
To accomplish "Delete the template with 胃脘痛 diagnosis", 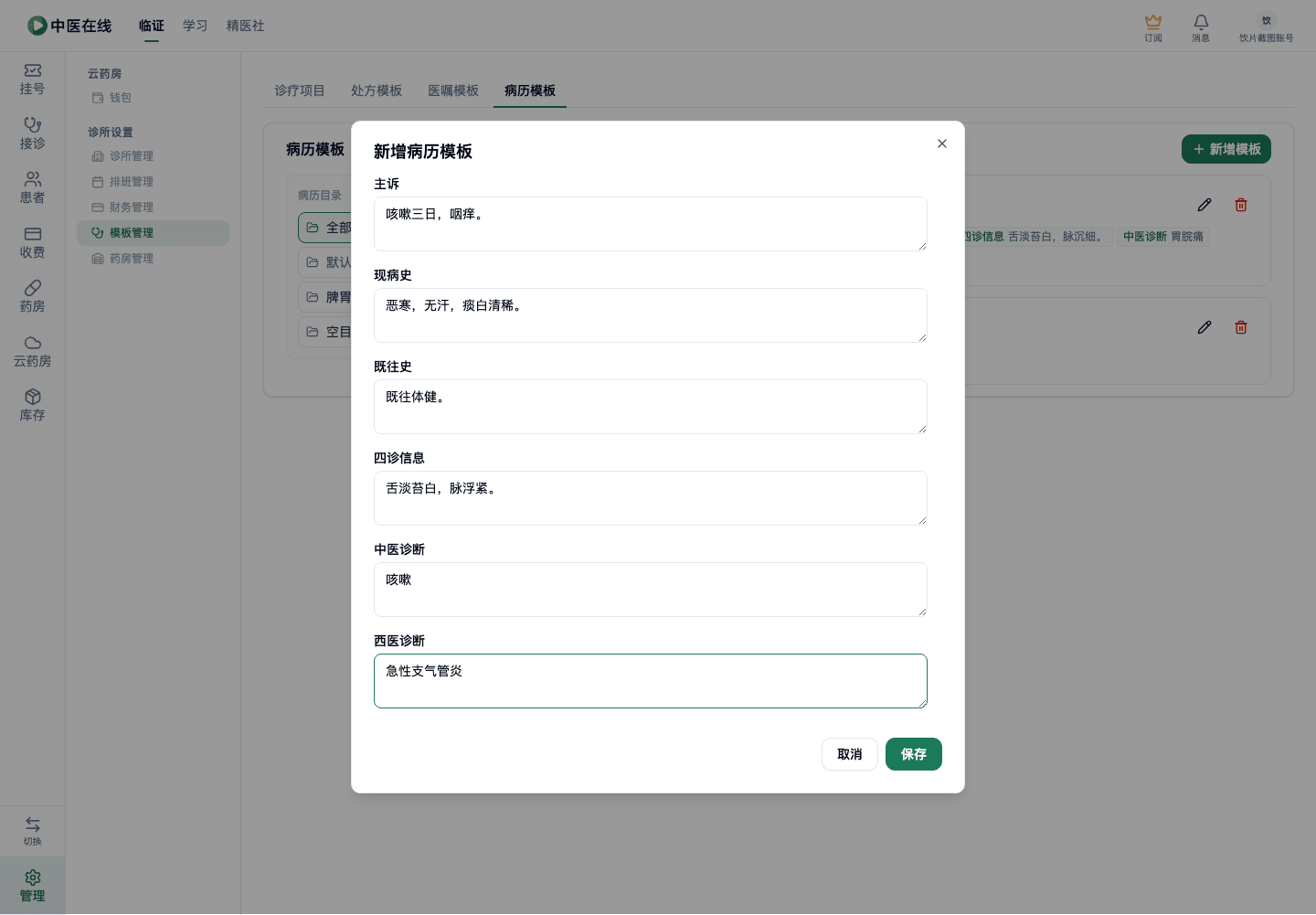I will point(1241,205).
